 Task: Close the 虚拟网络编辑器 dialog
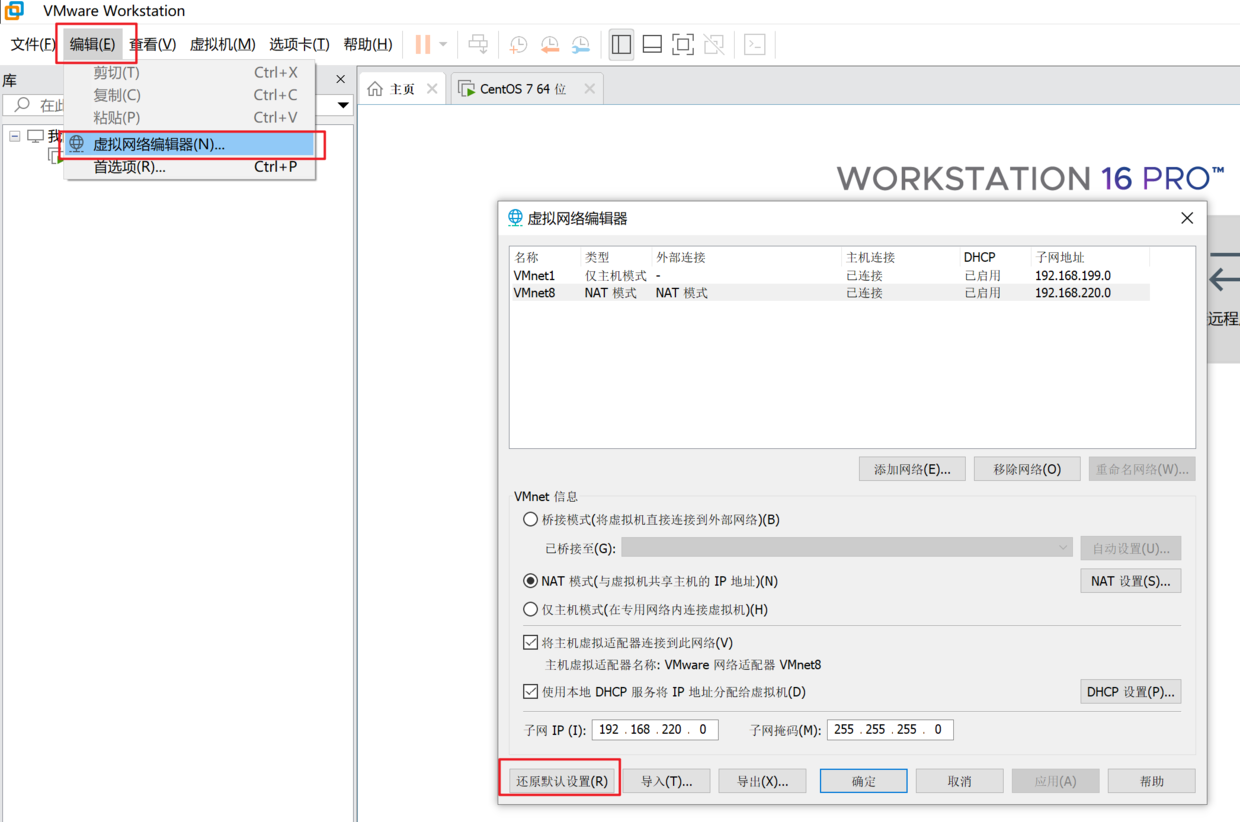pyautogui.click(x=1187, y=218)
